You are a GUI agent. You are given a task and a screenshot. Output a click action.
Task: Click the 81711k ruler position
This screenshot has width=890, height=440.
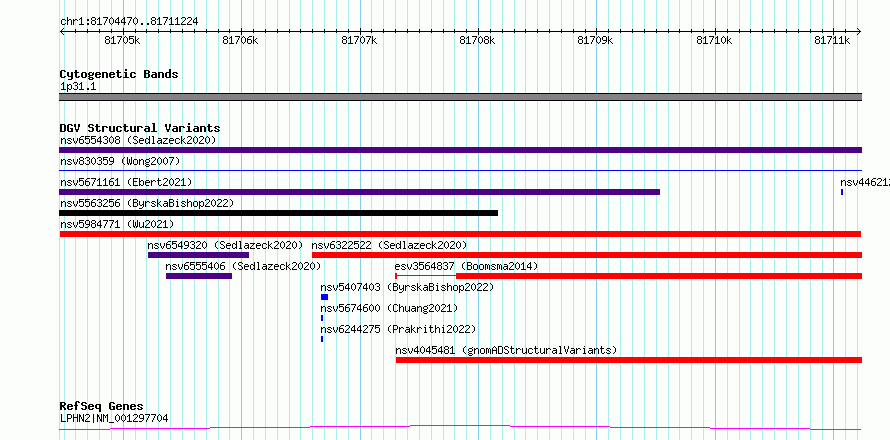pos(833,40)
